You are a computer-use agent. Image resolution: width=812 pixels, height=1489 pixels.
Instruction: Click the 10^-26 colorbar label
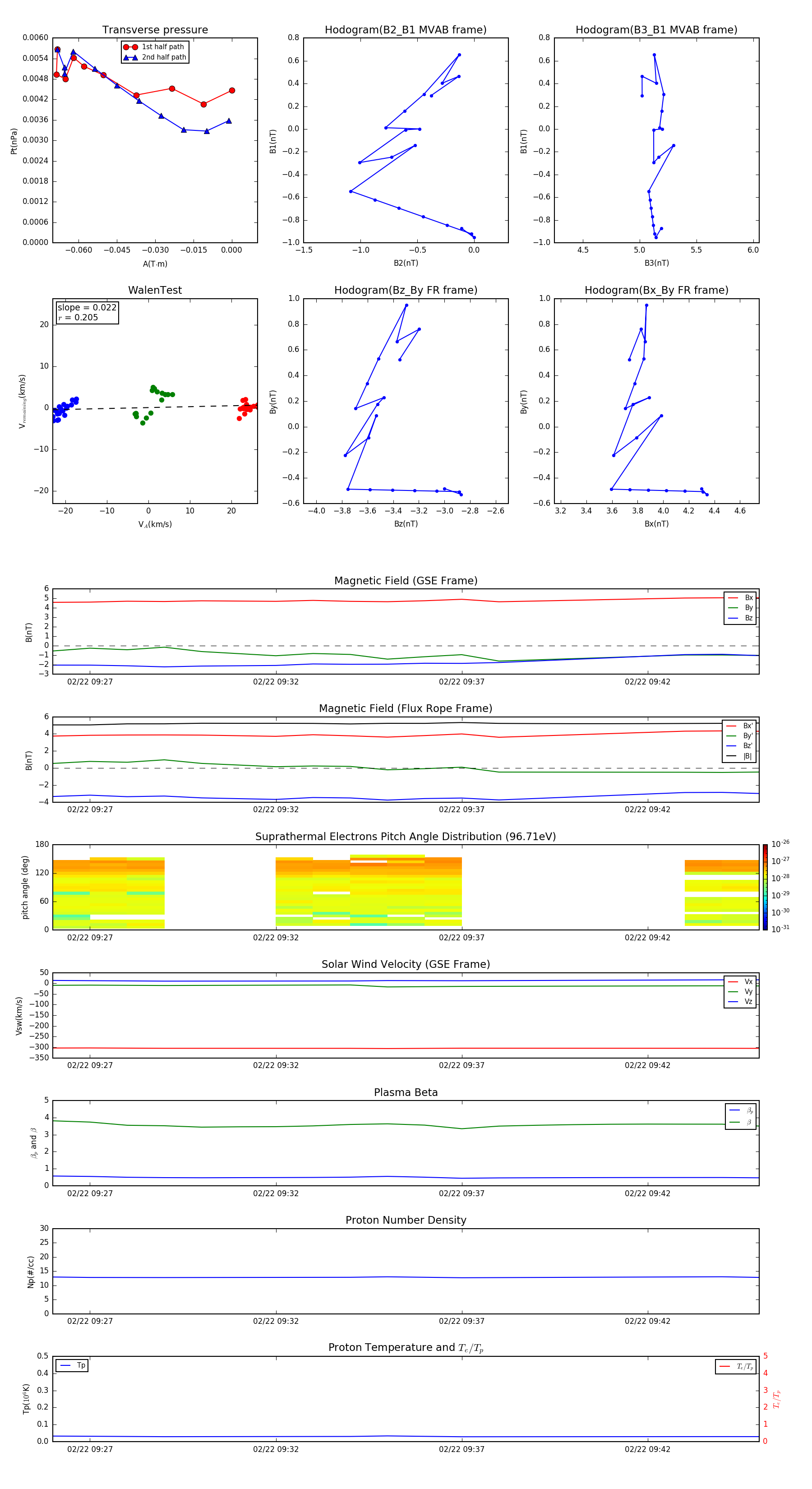(780, 844)
